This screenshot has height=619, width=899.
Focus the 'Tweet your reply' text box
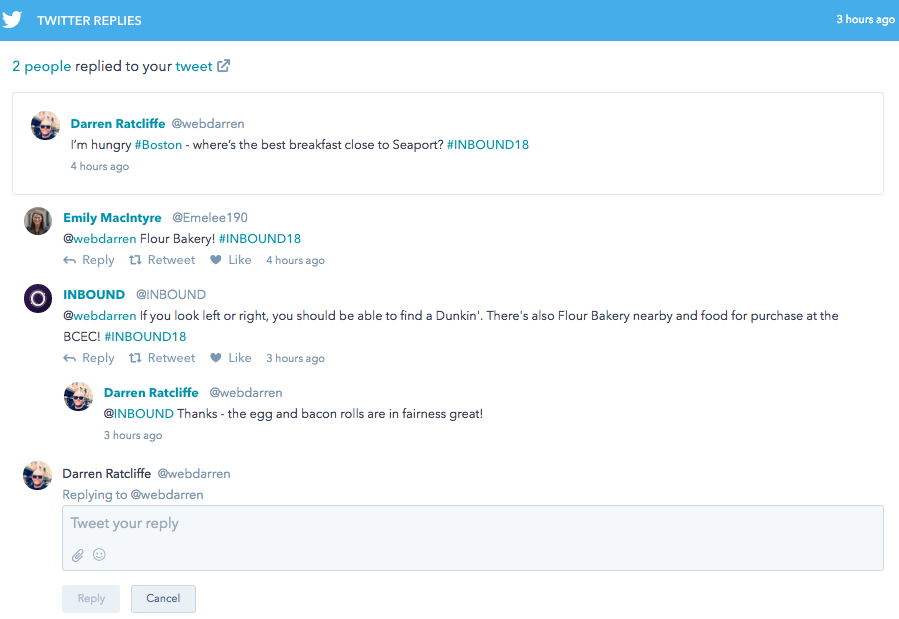coord(472,538)
